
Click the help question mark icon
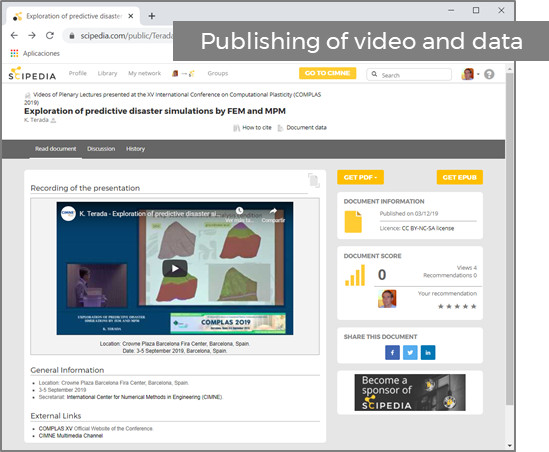pos(489,74)
